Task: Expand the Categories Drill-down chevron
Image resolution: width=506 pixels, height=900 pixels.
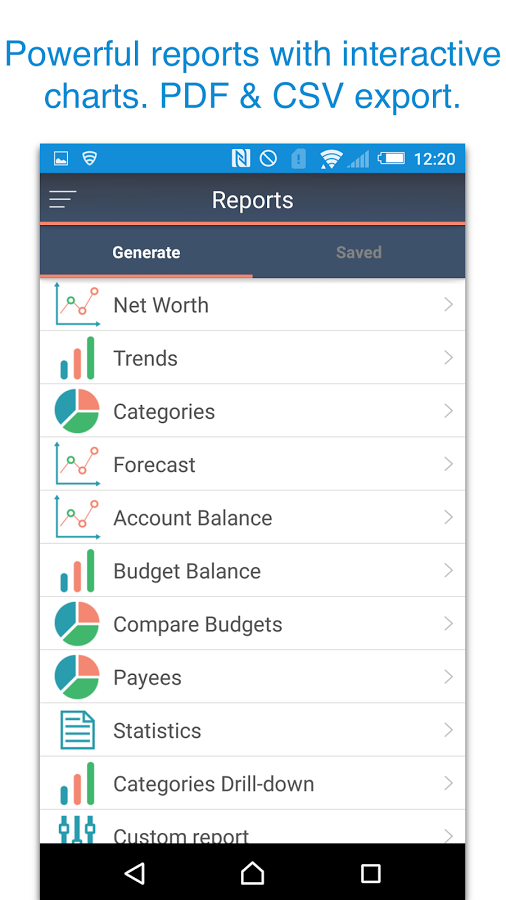Action: click(449, 783)
